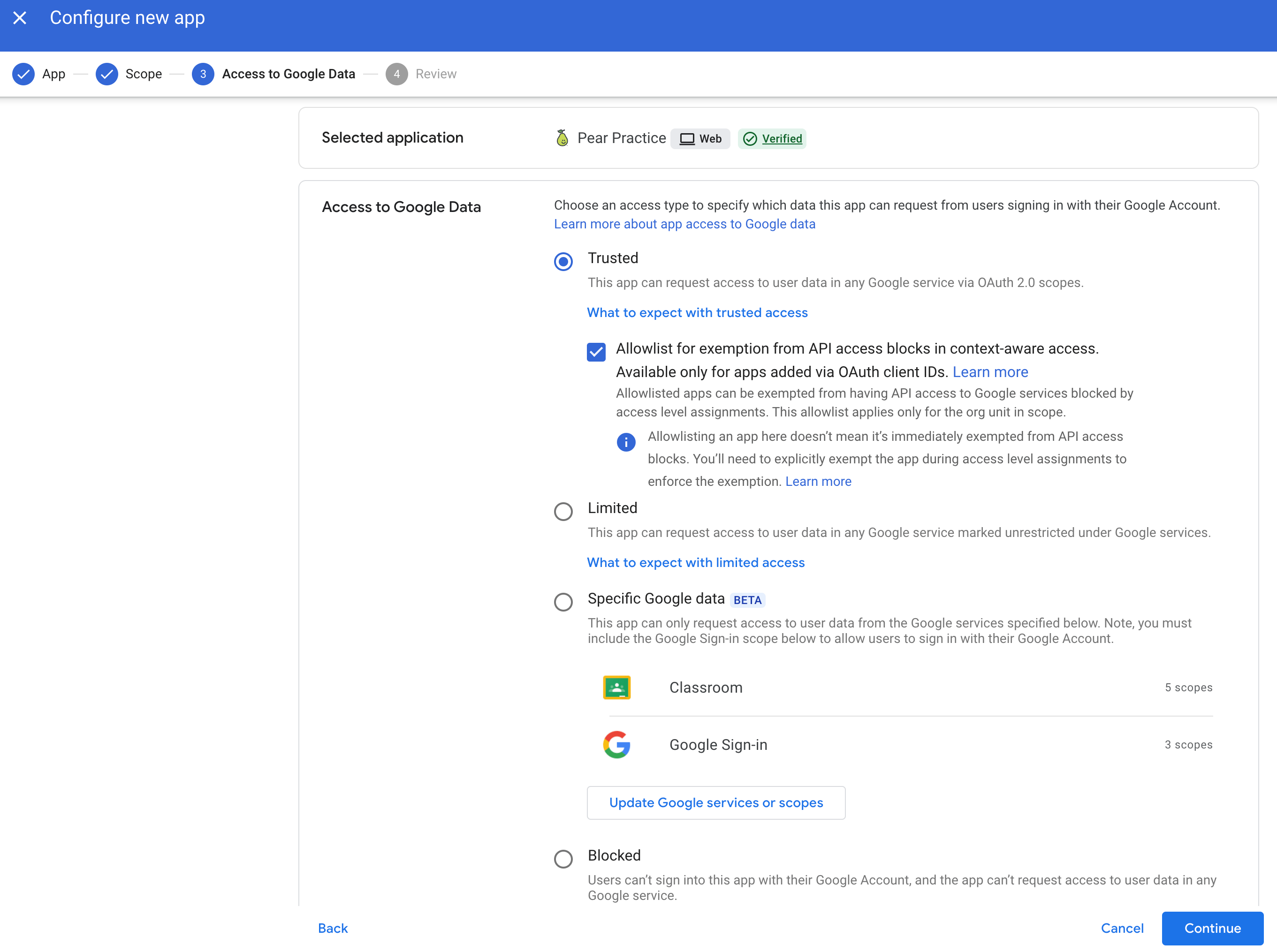This screenshot has height=952, width=1277.
Task: Select the Specific Google data radio button
Action: pyautogui.click(x=563, y=602)
